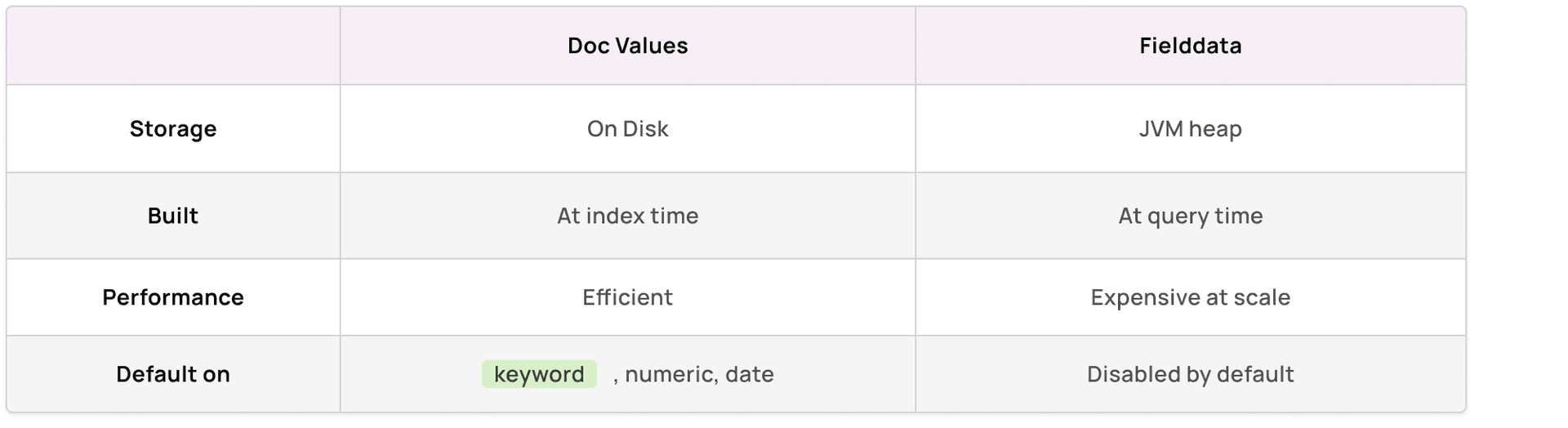The image size is (1568, 428).
Task: Select the Storage row label
Action: [173, 129]
